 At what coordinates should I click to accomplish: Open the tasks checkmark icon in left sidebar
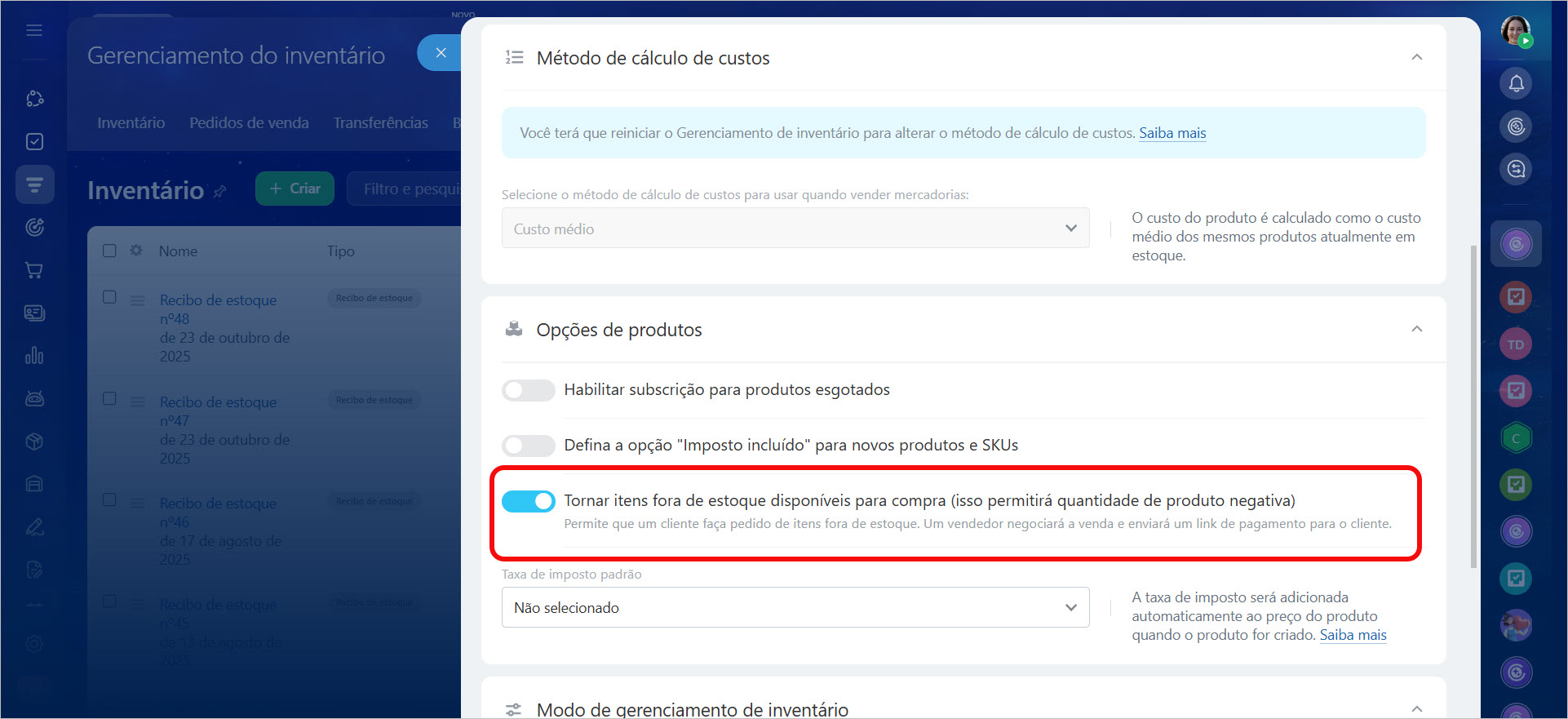click(34, 142)
